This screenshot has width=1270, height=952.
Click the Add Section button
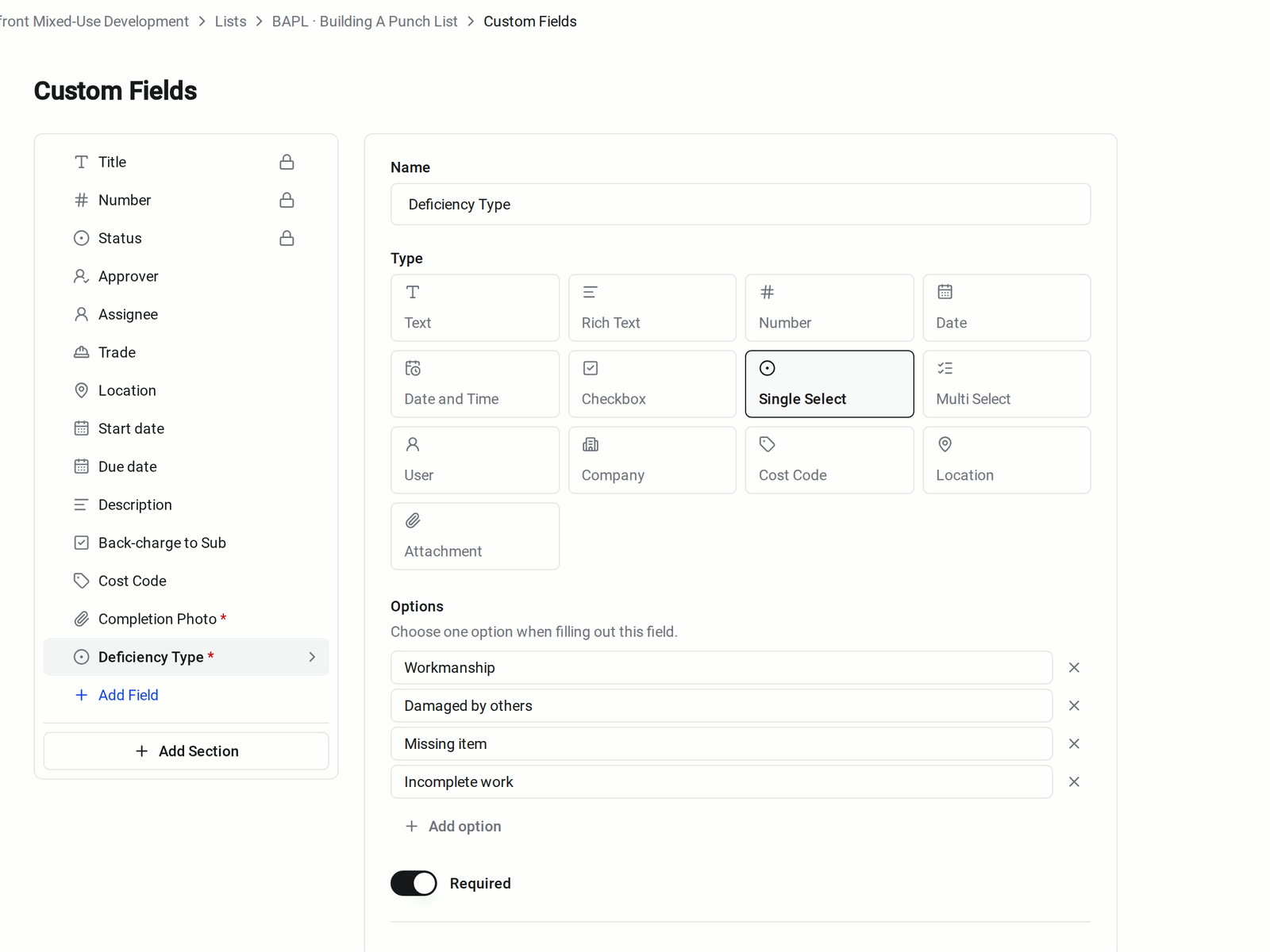pyautogui.click(x=186, y=751)
